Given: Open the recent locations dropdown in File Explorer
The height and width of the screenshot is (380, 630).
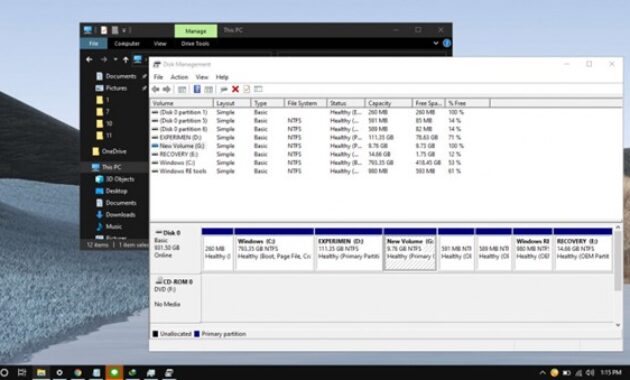Looking at the screenshot, I should (x=115, y=59).
